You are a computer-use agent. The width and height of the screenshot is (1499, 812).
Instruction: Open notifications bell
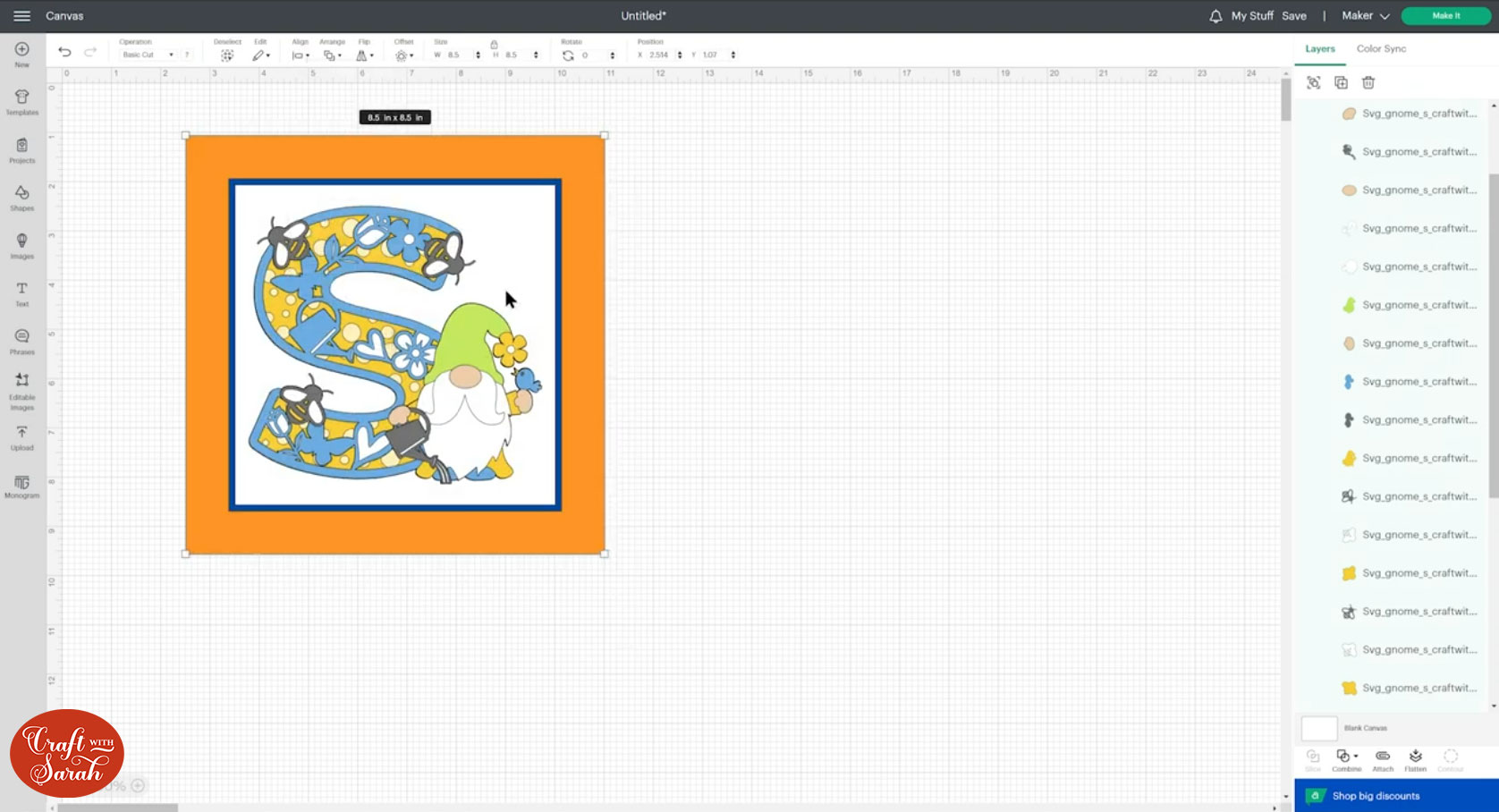[1215, 16]
